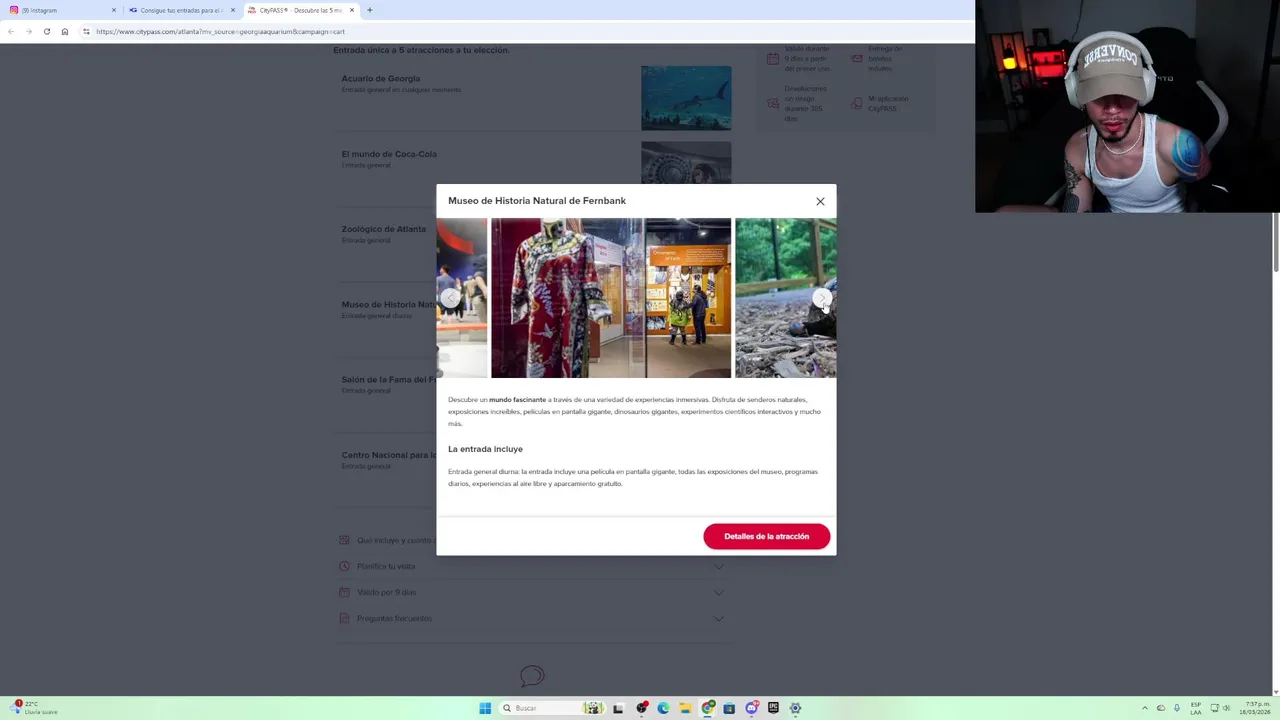Open Microsoft Store from taskbar
1280x720 pixels.
click(x=729, y=708)
